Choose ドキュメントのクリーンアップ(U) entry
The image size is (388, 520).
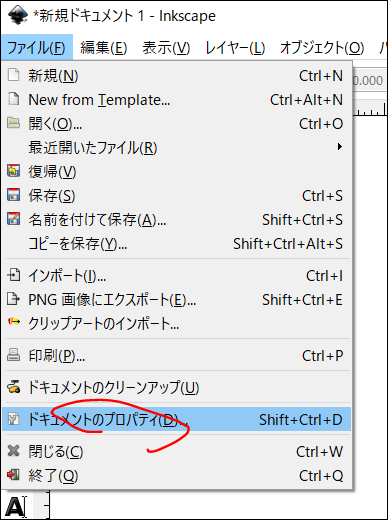tap(177, 387)
